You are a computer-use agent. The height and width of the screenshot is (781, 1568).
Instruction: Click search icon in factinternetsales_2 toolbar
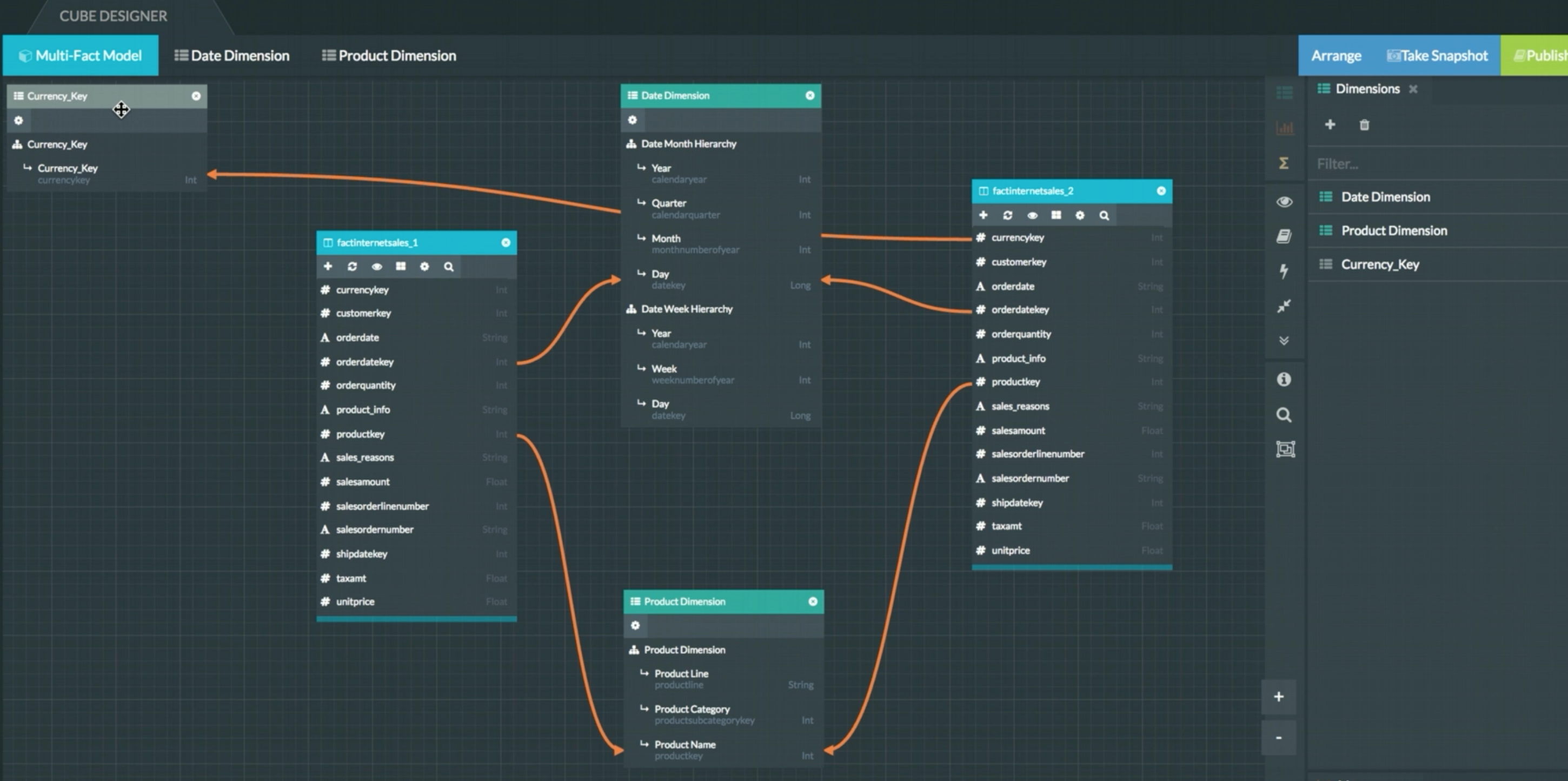point(1104,215)
